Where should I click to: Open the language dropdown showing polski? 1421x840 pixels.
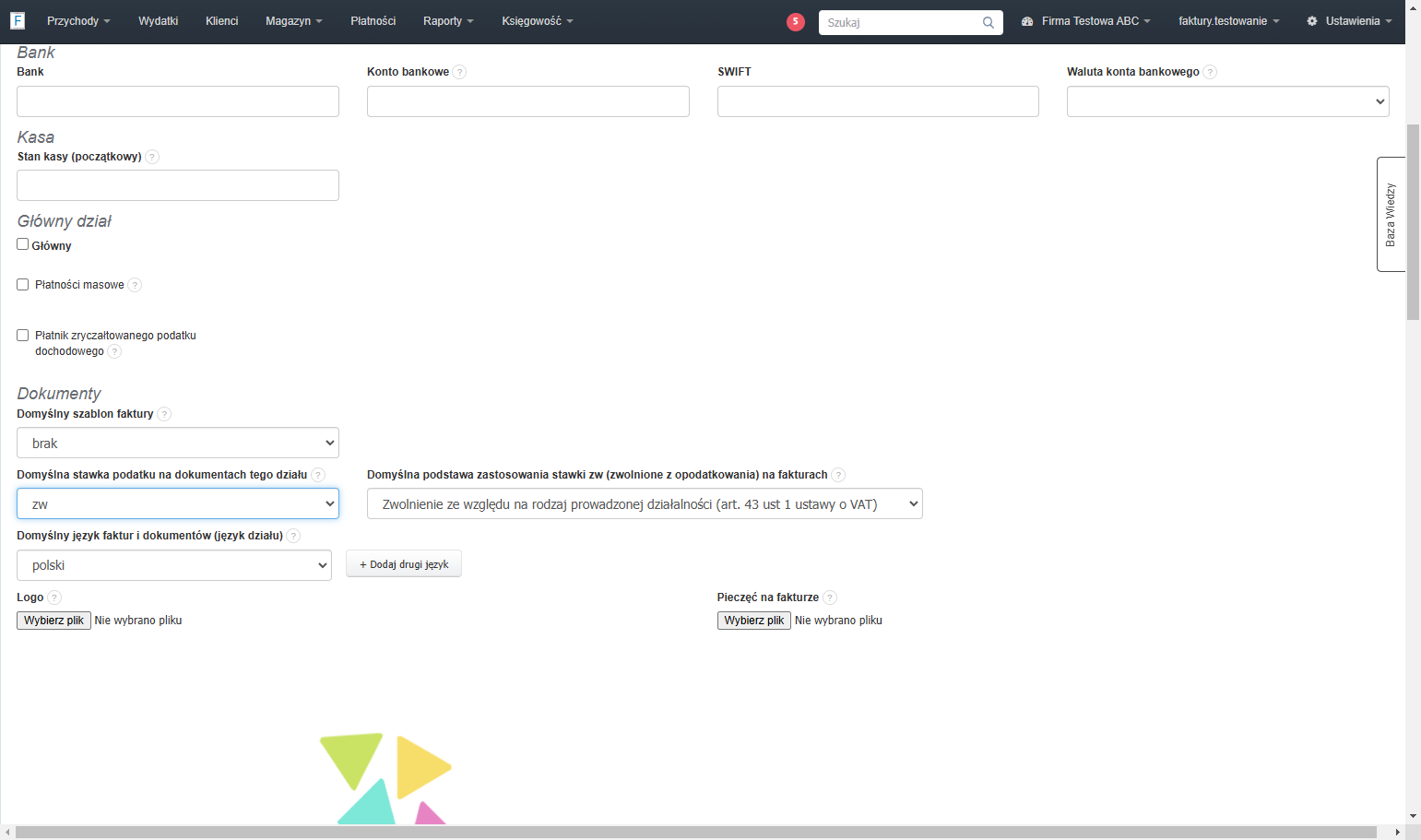[x=174, y=565]
